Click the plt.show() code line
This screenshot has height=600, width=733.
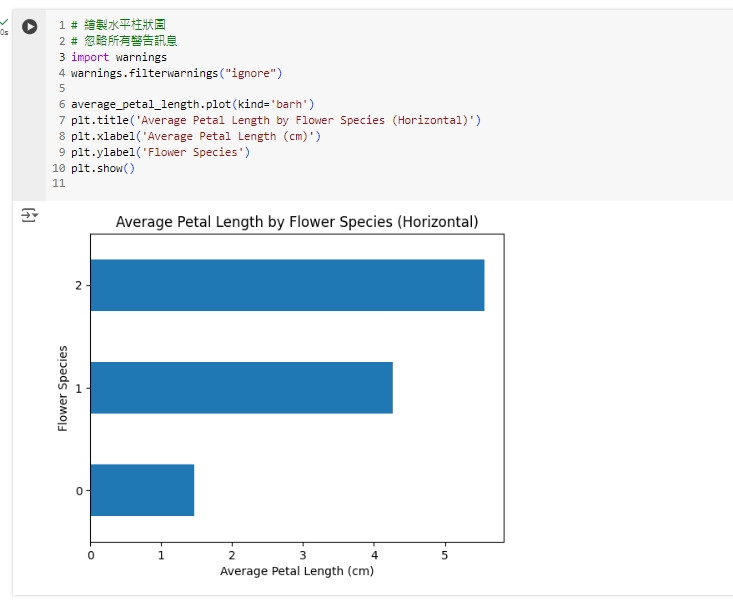[x=102, y=168]
